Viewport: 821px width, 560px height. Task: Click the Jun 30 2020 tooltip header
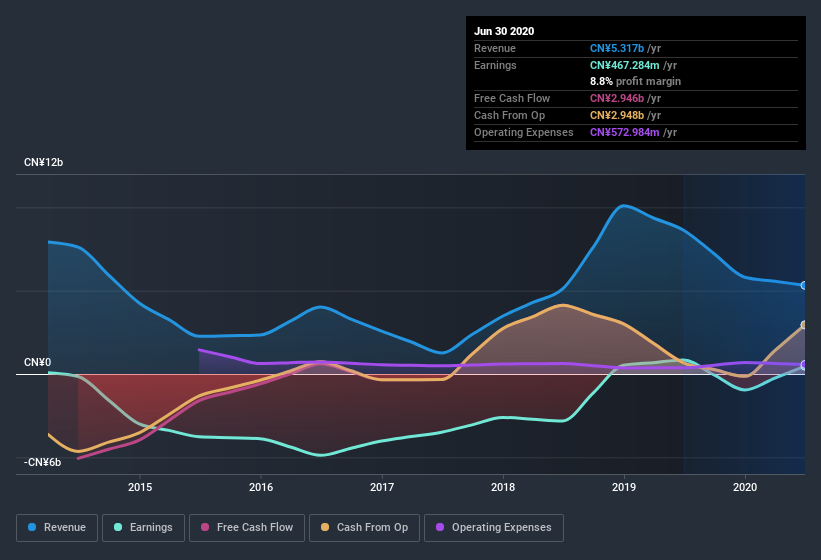[x=504, y=31]
